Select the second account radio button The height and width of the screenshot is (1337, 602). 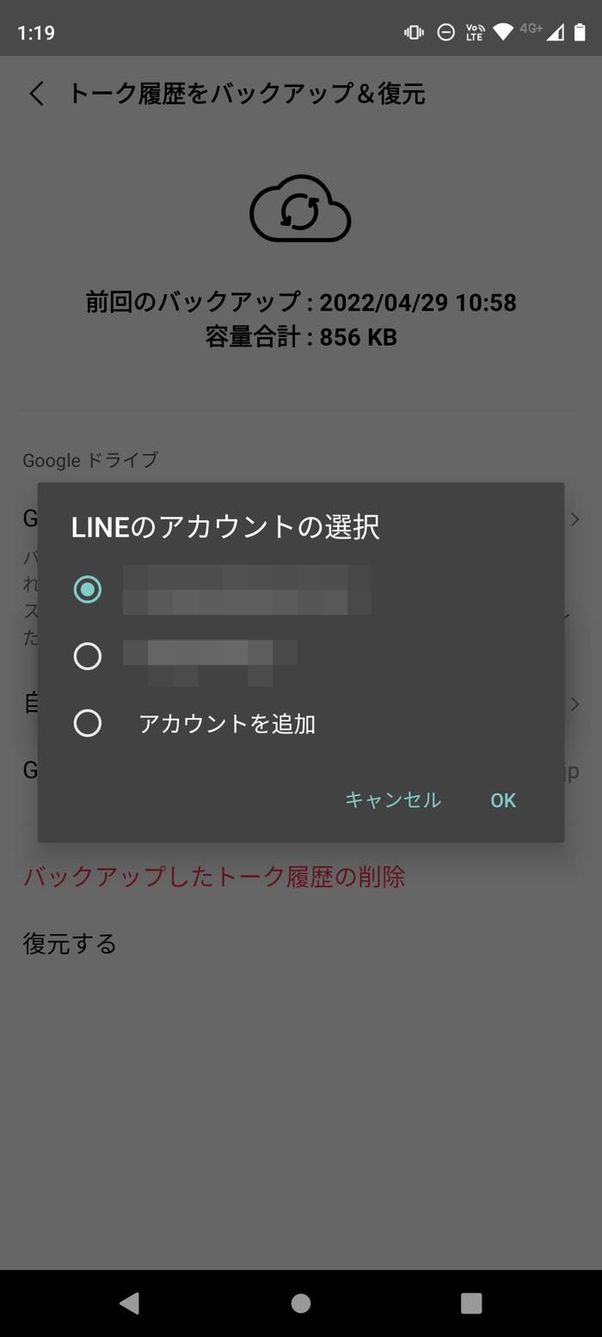pyautogui.click(x=88, y=656)
